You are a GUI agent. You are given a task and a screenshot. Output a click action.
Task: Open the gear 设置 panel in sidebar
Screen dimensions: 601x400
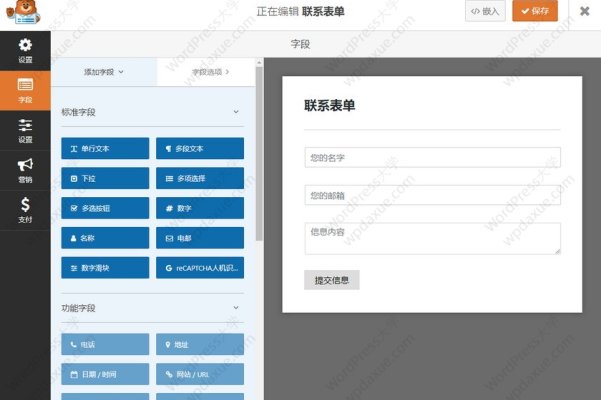tap(25, 51)
